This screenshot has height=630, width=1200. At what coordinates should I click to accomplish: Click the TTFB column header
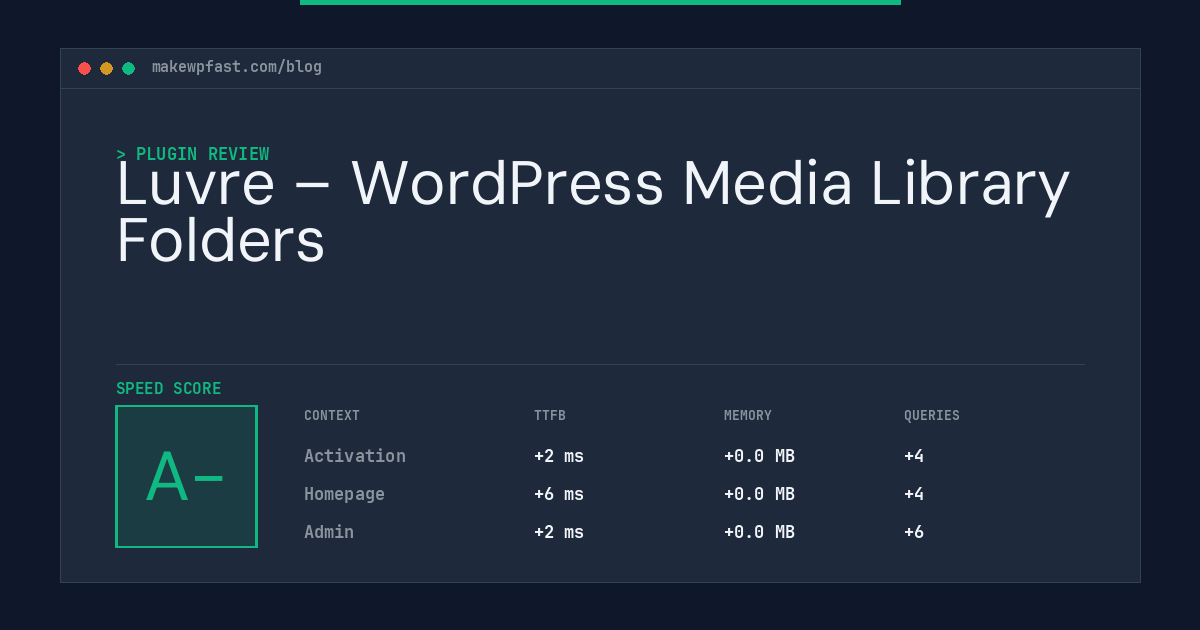550,416
